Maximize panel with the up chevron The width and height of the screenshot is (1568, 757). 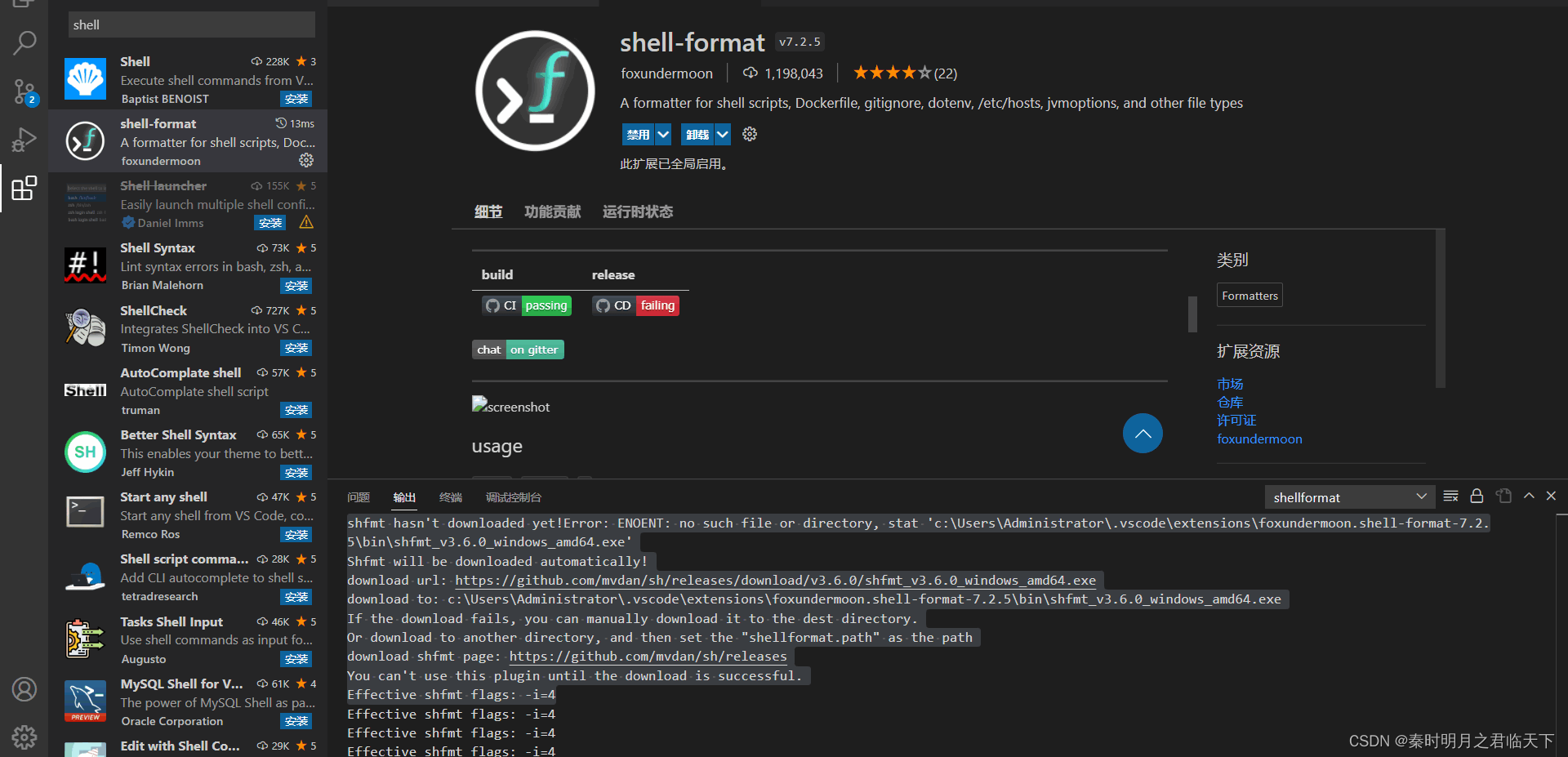pos(1529,497)
